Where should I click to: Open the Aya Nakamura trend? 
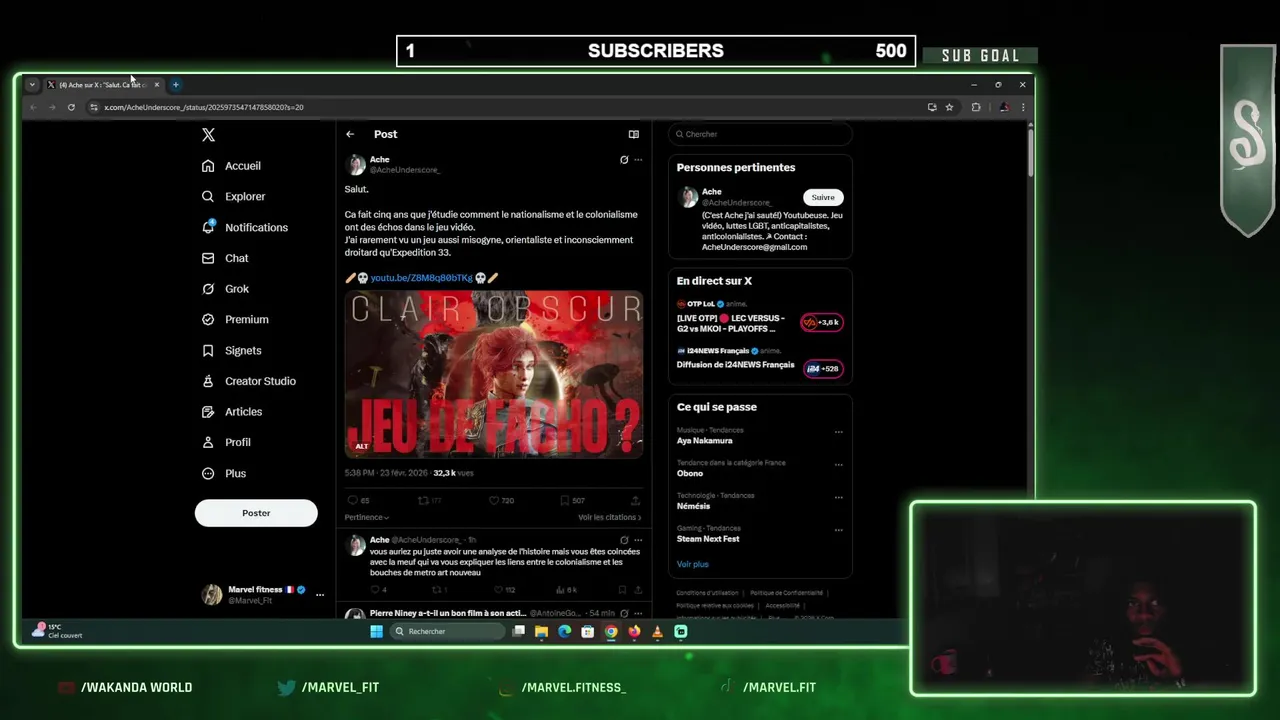pyautogui.click(x=704, y=441)
